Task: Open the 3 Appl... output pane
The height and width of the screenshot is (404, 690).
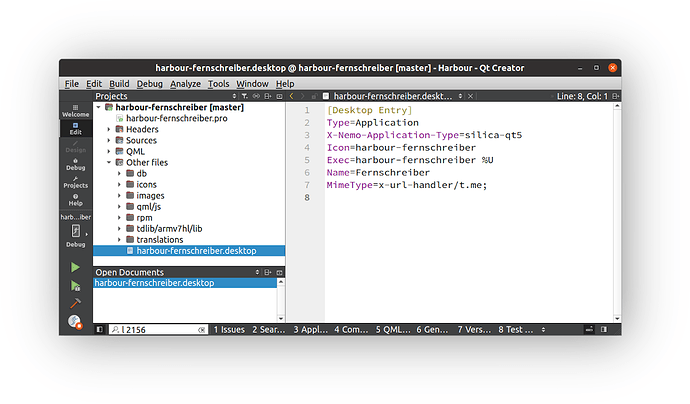Action: point(310,329)
